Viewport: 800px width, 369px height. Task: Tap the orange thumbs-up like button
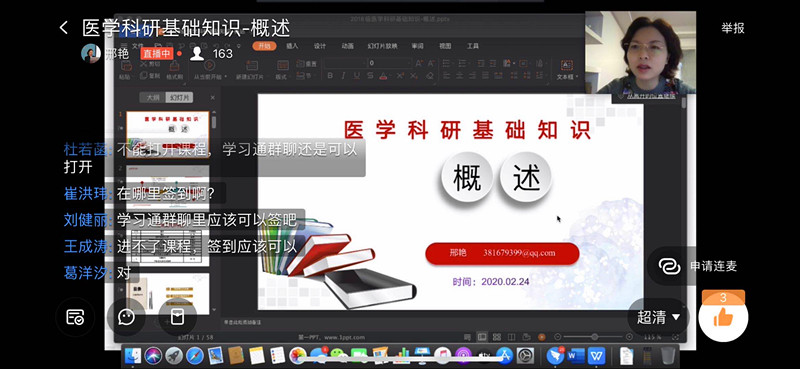(x=723, y=317)
